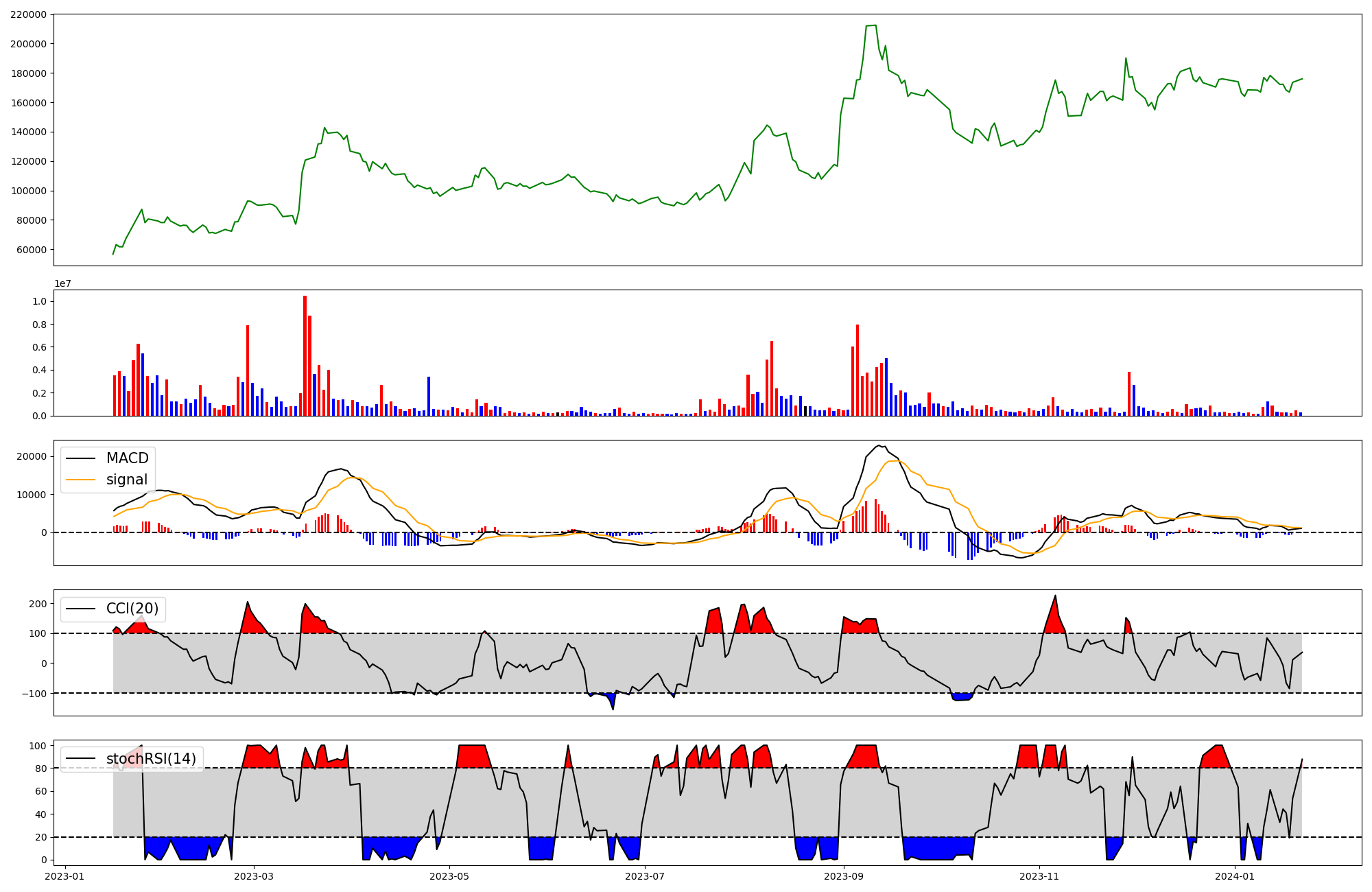Click the 1e7 volume scale label
Viewport: 1372px width, 892px height.
(x=62, y=284)
